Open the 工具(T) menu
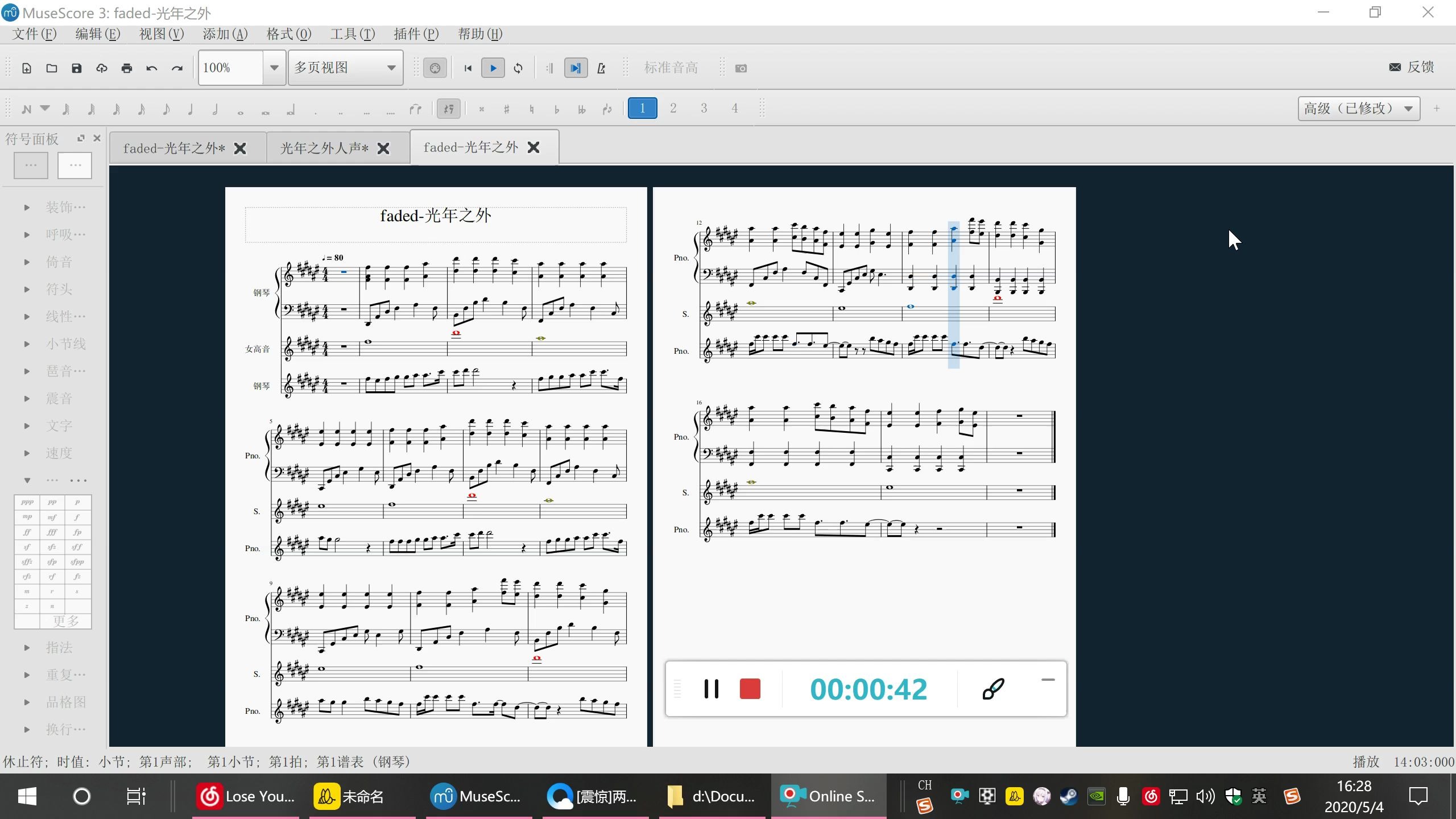 [353, 34]
